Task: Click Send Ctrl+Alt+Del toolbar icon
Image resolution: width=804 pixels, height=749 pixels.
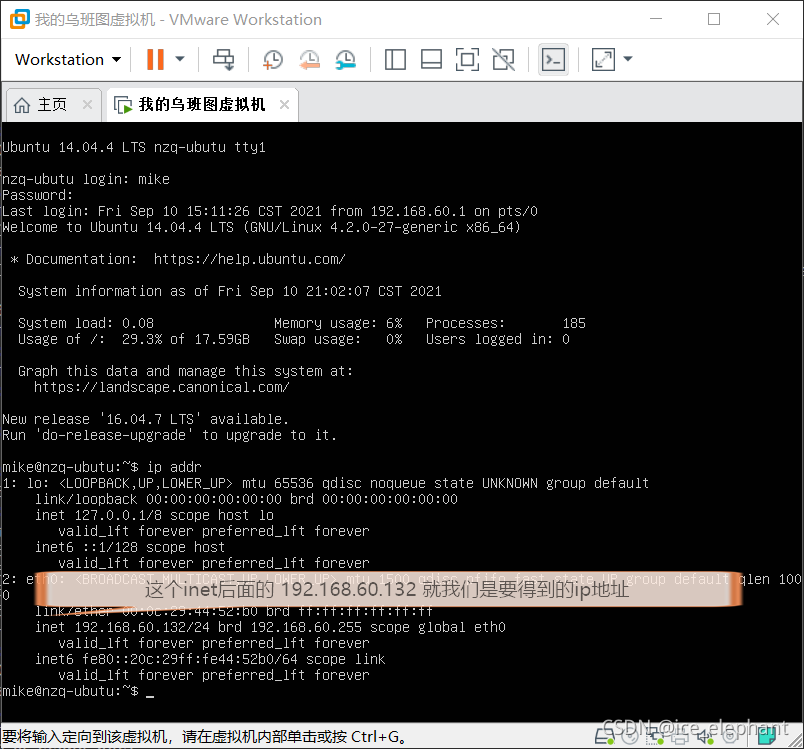Action: (224, 59)
